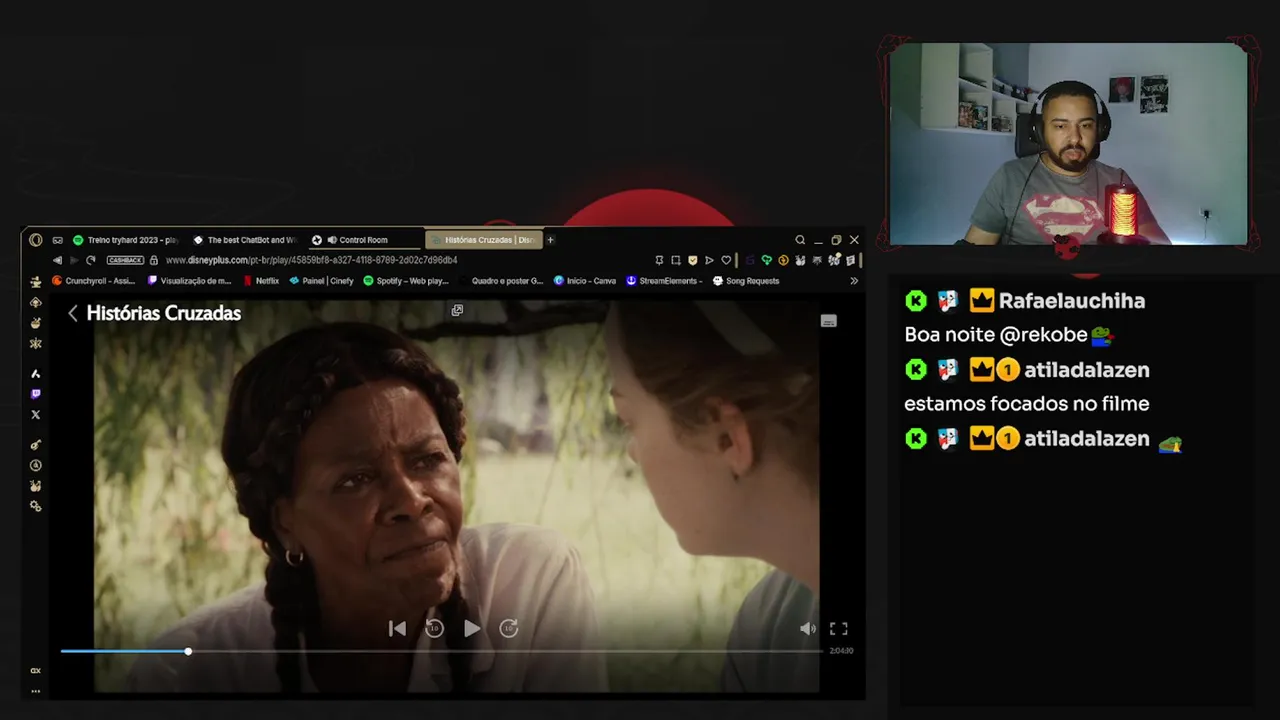Open the workspaces icon beside Opera logo

pos(58,240)
